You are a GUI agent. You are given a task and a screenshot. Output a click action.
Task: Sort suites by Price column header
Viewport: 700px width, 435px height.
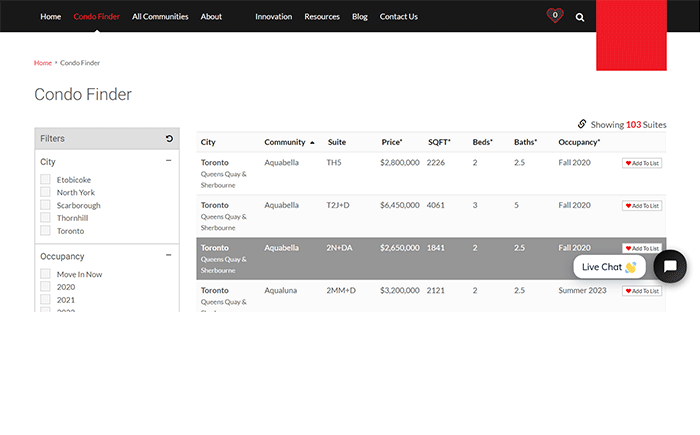(x=391, y=142)
